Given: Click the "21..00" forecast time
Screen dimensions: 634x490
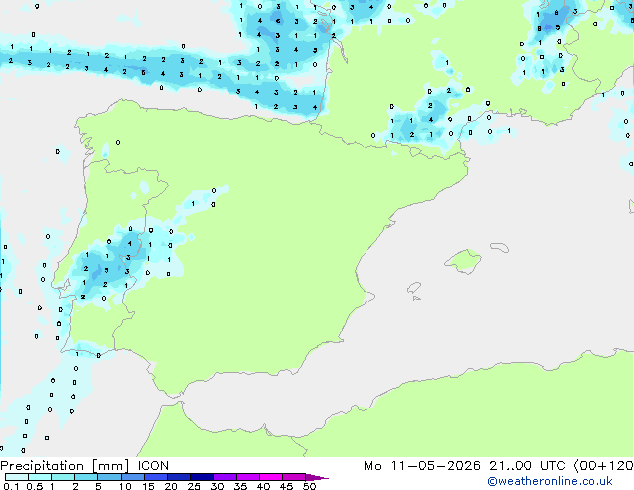Looking at the screenshot, I should pos(511,466).
